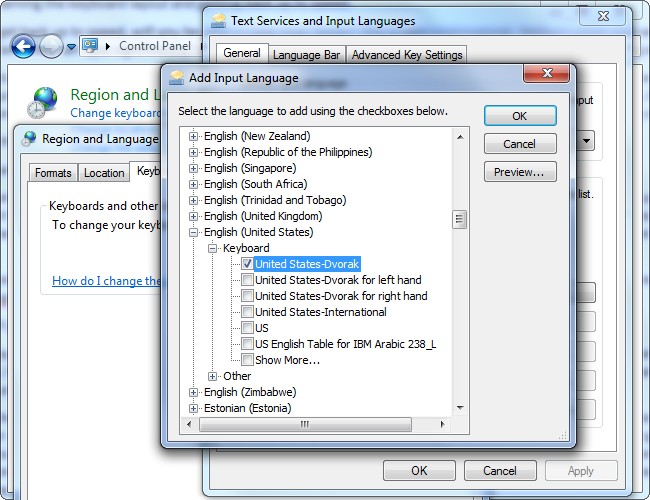Select 'English (United States)' tree row text
Image resolution: width=650 pixels, height=500 pixels.
click(259, 232)
